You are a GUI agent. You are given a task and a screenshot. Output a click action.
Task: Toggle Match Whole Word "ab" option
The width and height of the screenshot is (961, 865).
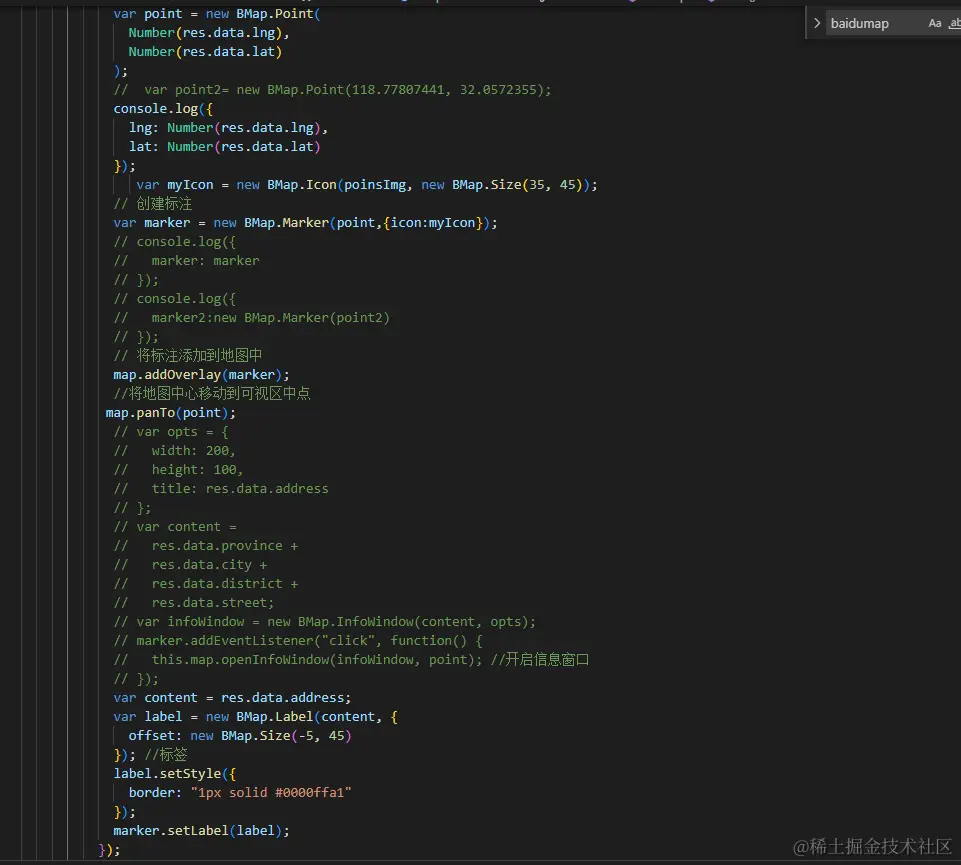coord(954,23)
